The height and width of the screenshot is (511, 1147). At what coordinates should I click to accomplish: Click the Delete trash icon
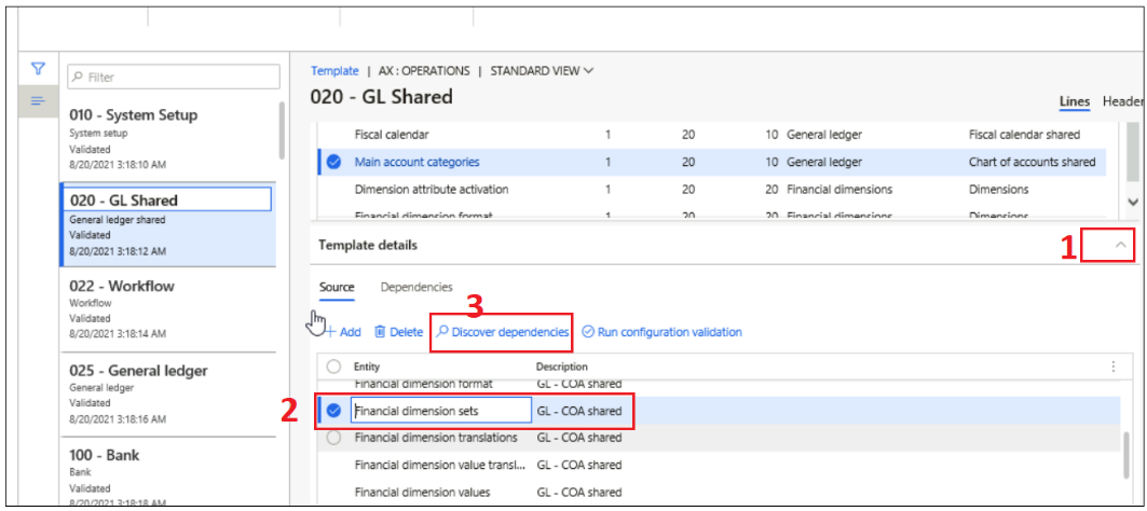tap(380, 332)
